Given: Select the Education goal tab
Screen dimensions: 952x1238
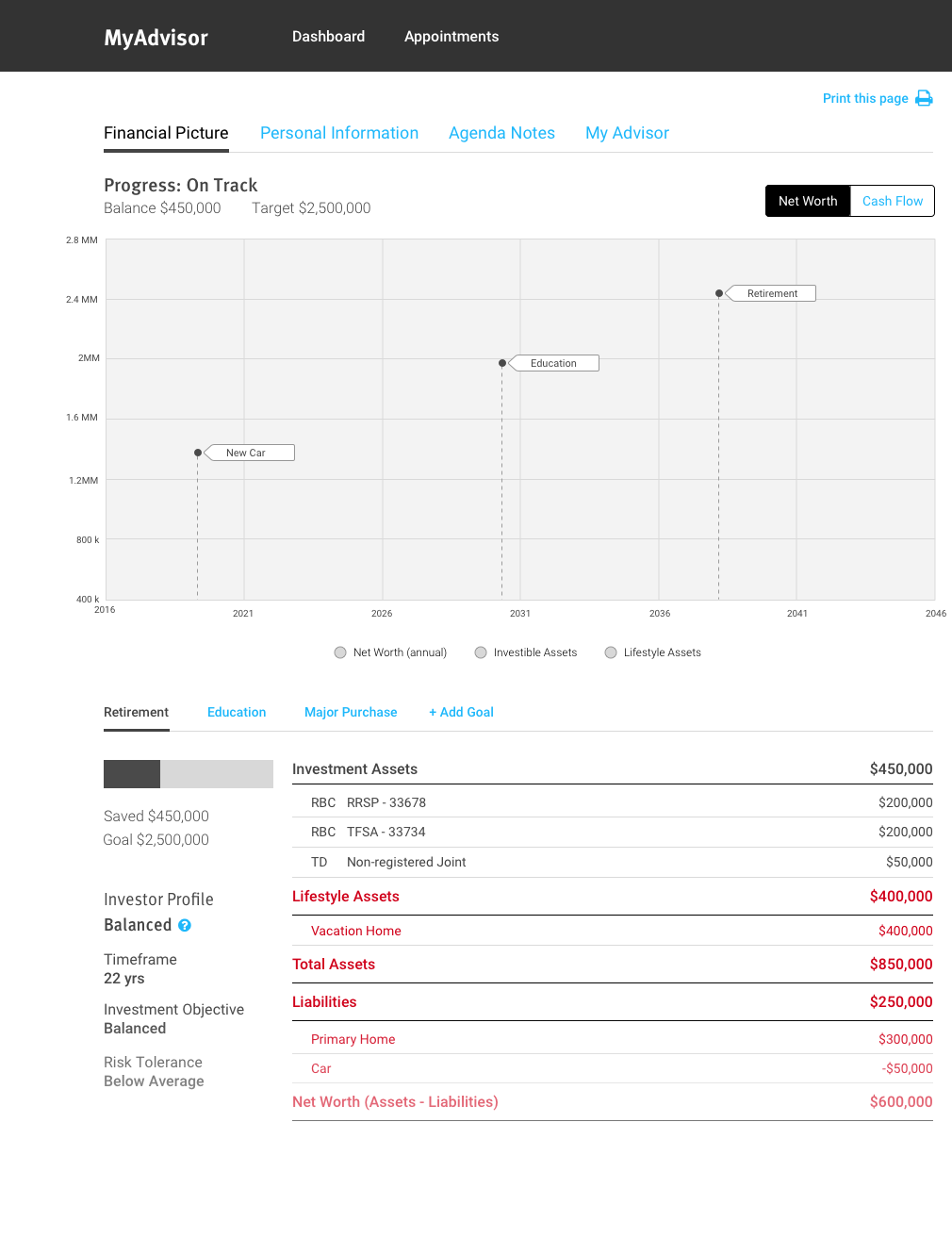Looking at the screenshot, I should [237, 712].
